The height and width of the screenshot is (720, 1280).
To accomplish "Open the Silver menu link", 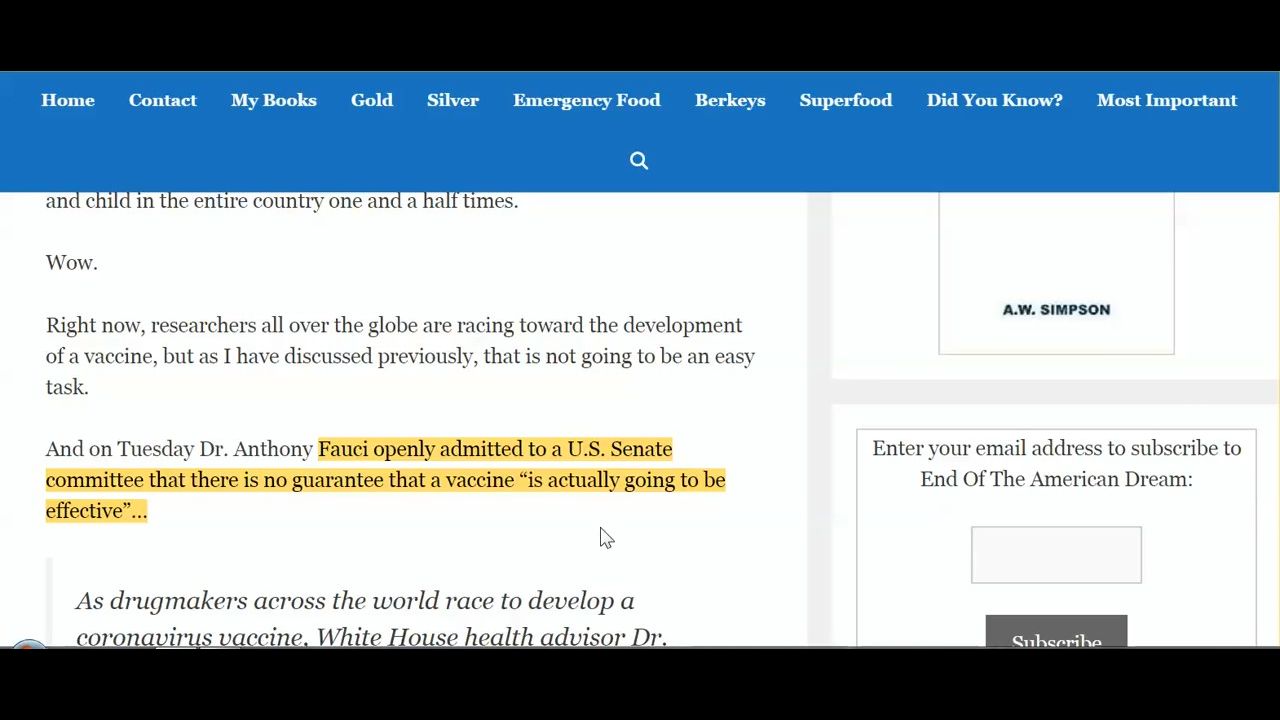I will [452, 100].
